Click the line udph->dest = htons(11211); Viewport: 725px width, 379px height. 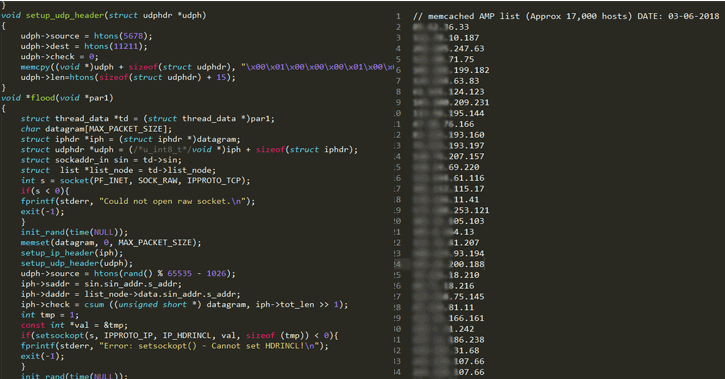[x=84, y=46]
